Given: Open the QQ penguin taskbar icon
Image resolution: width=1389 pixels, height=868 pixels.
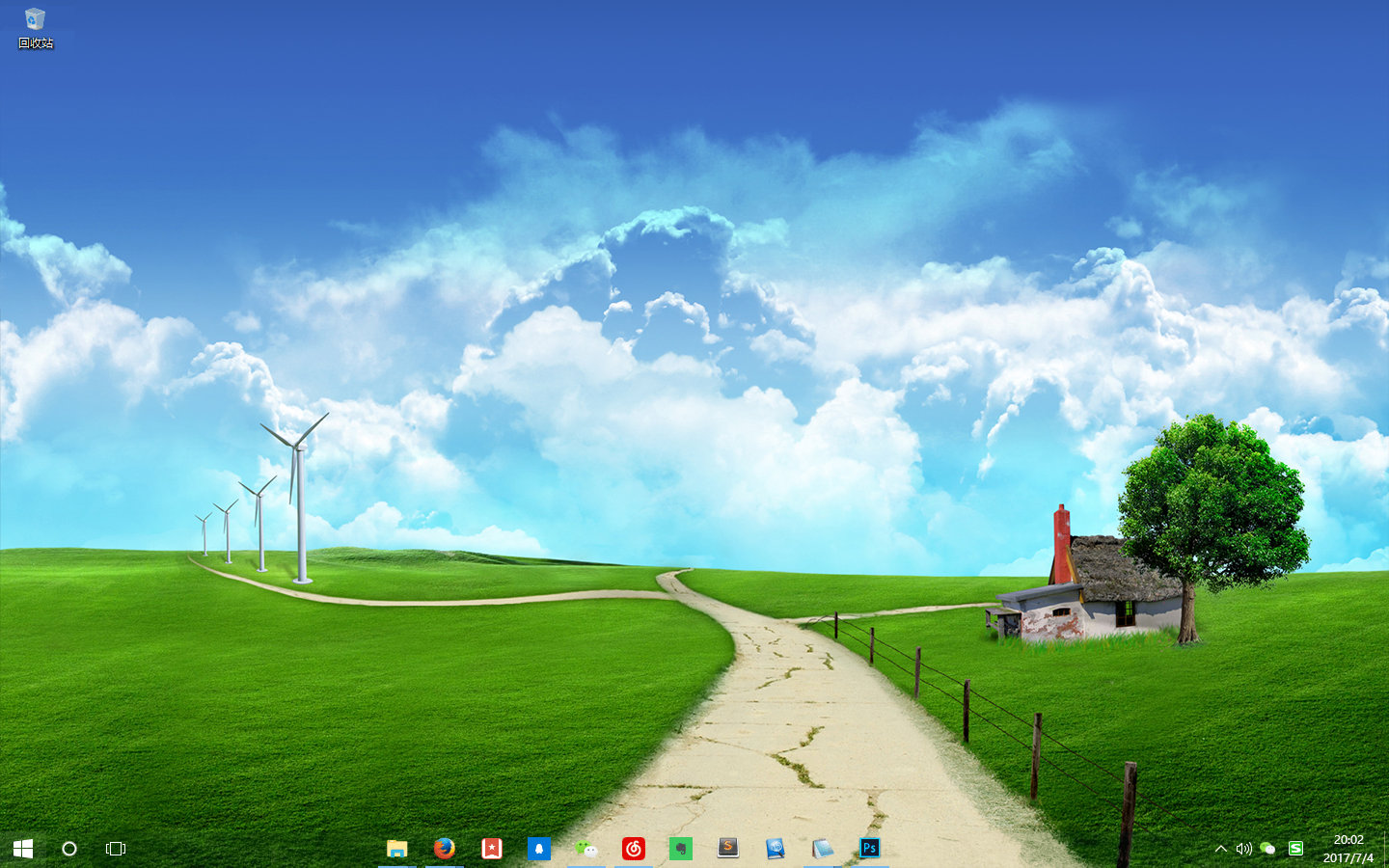Looking at the screenshot, I should tap(539, 849).
